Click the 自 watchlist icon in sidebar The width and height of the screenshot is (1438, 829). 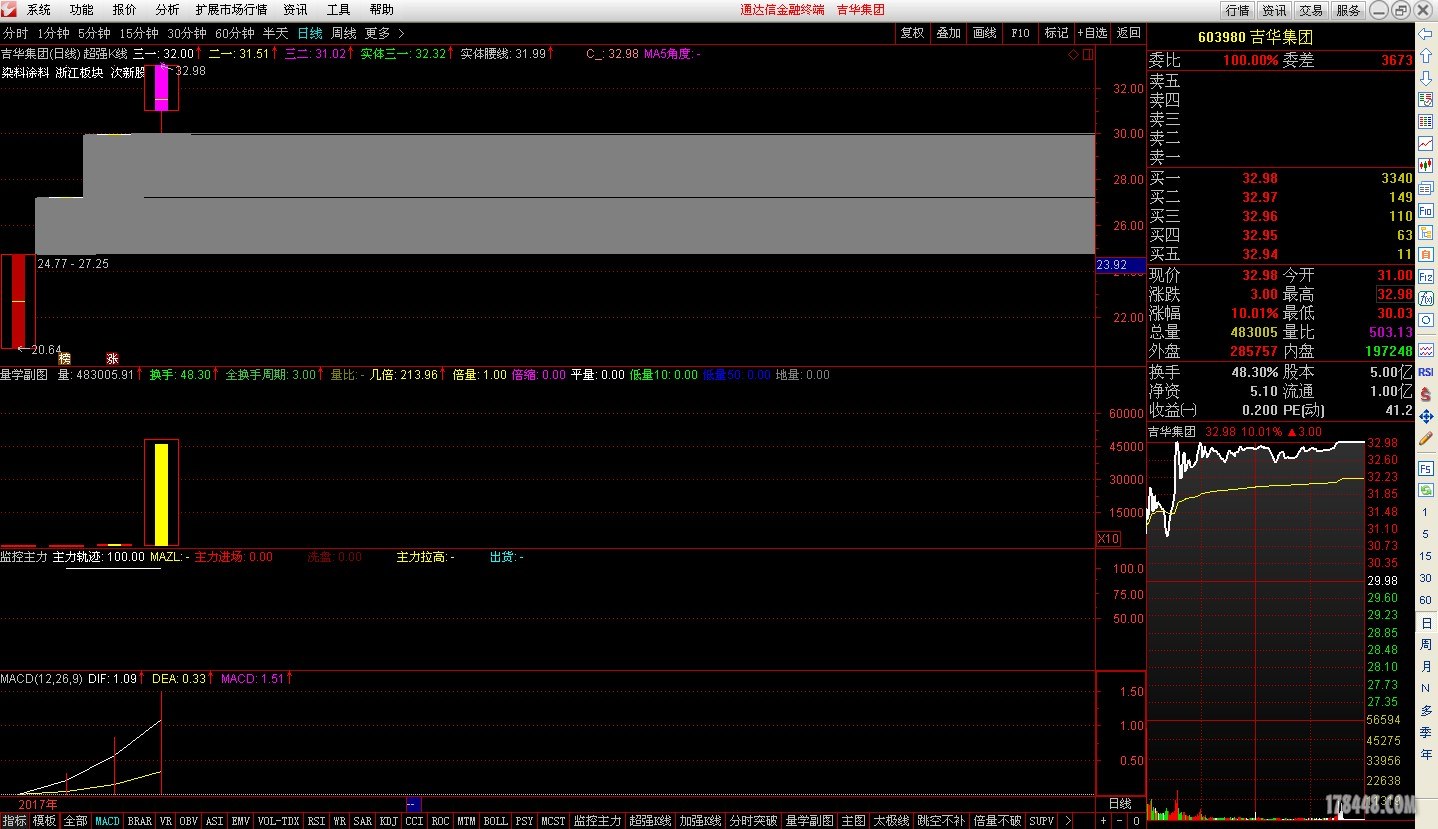1425,254
